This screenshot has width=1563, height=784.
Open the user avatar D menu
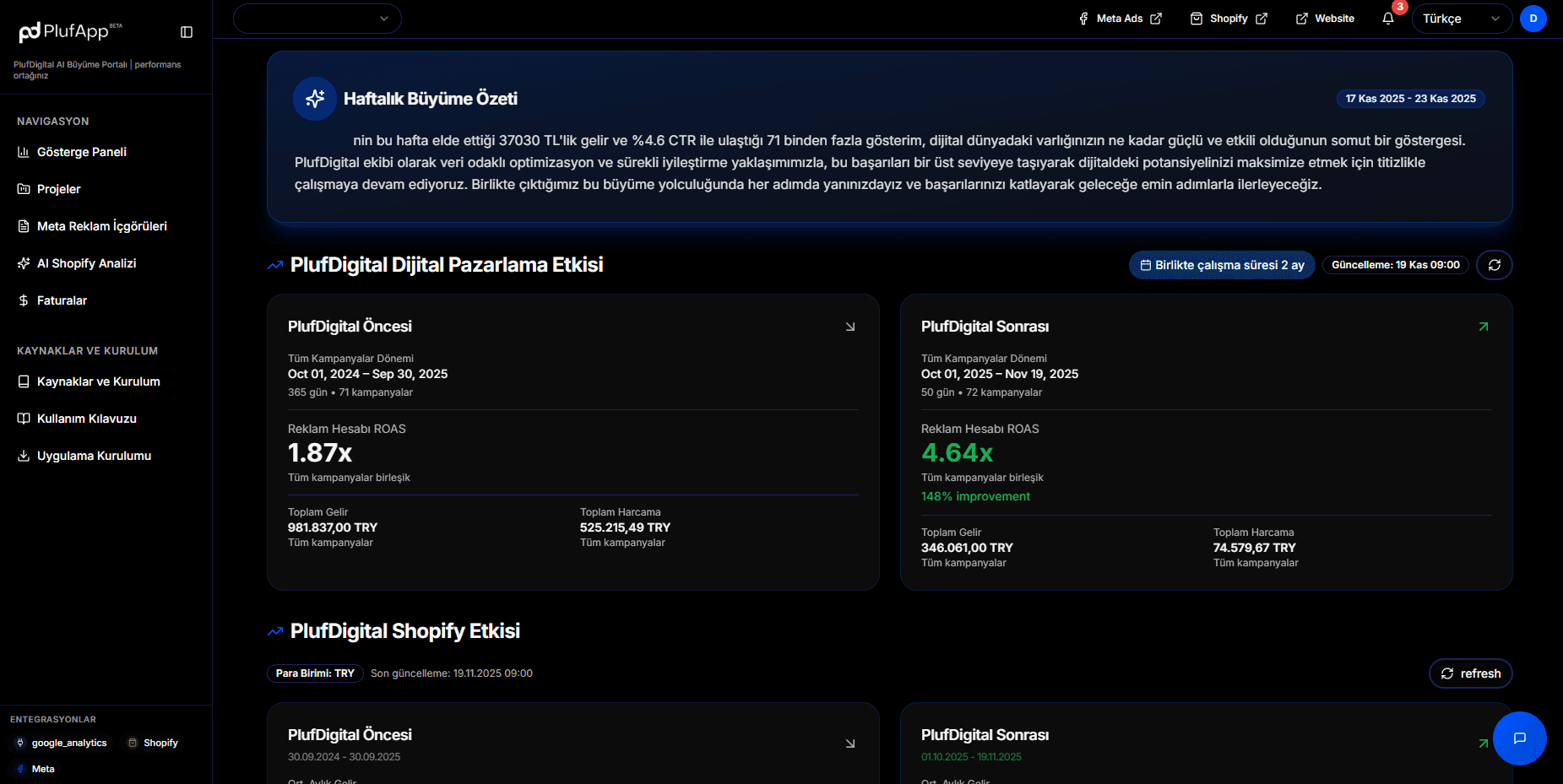pos(1533,19)
